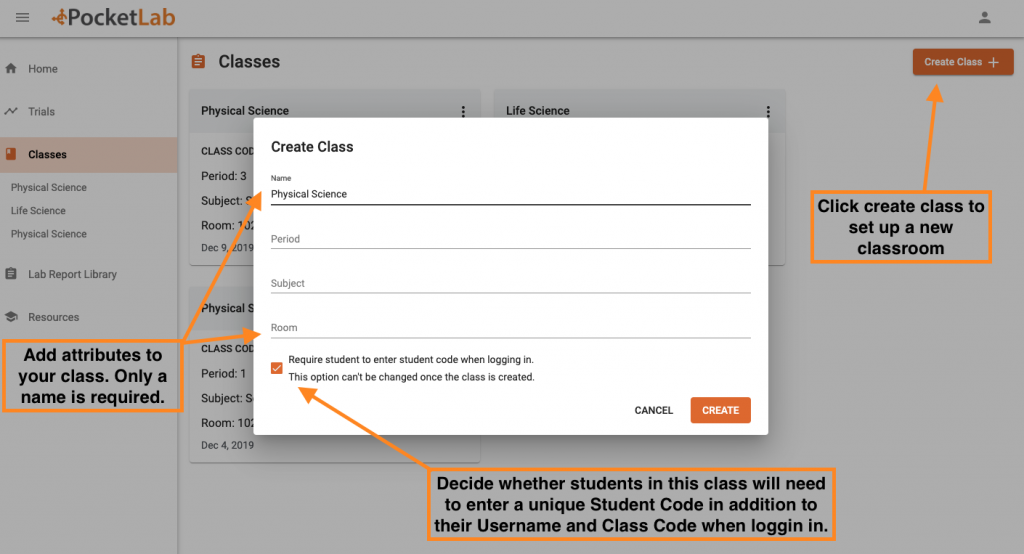
Task: Open Physical Science card three-dot menu
Action: 463,112
